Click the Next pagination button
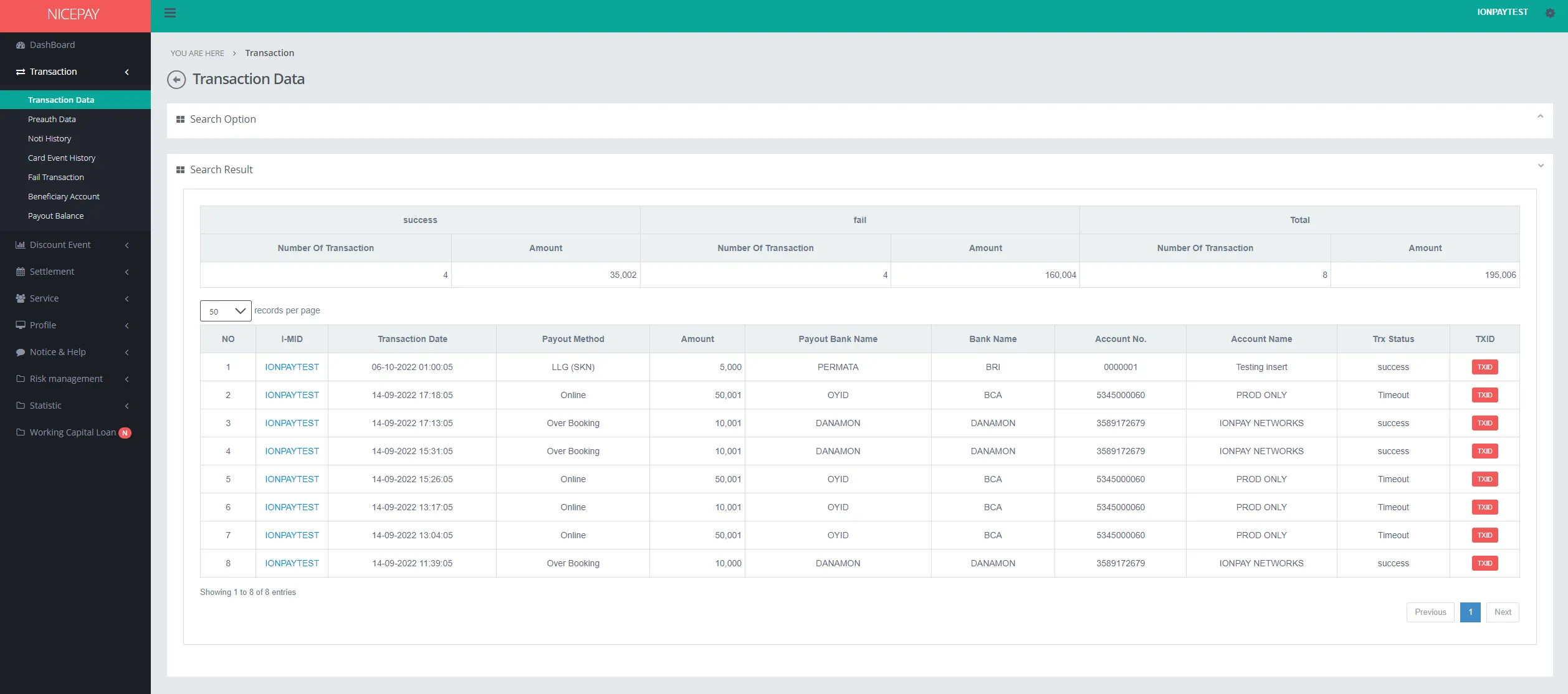Viewport: 1568px width, 694px height. point(1503,611)
